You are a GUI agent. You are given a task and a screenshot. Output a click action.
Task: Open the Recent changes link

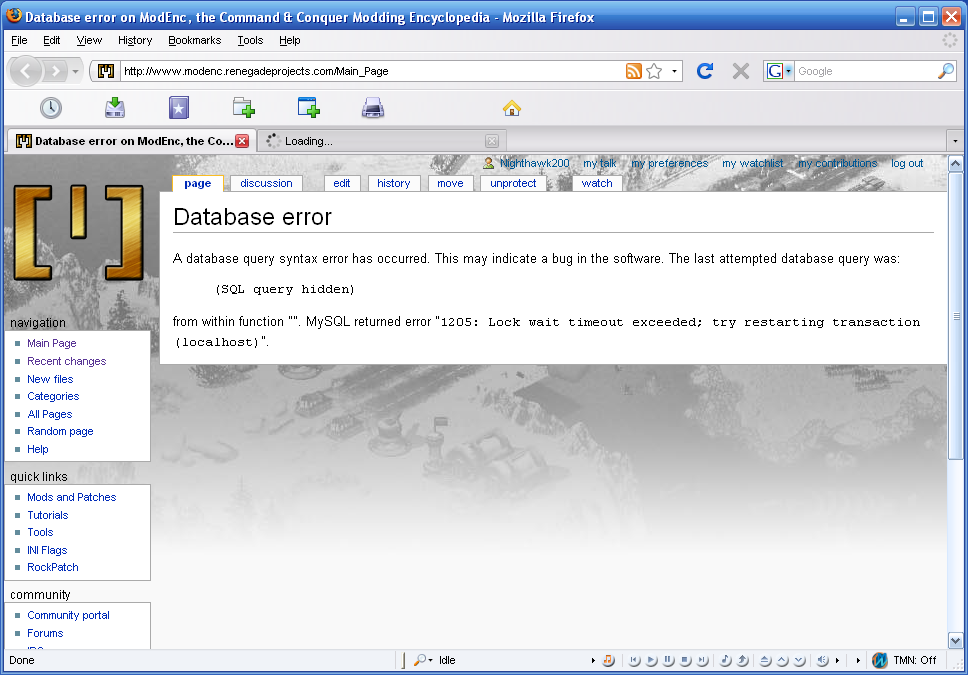(x=66, y=361)
